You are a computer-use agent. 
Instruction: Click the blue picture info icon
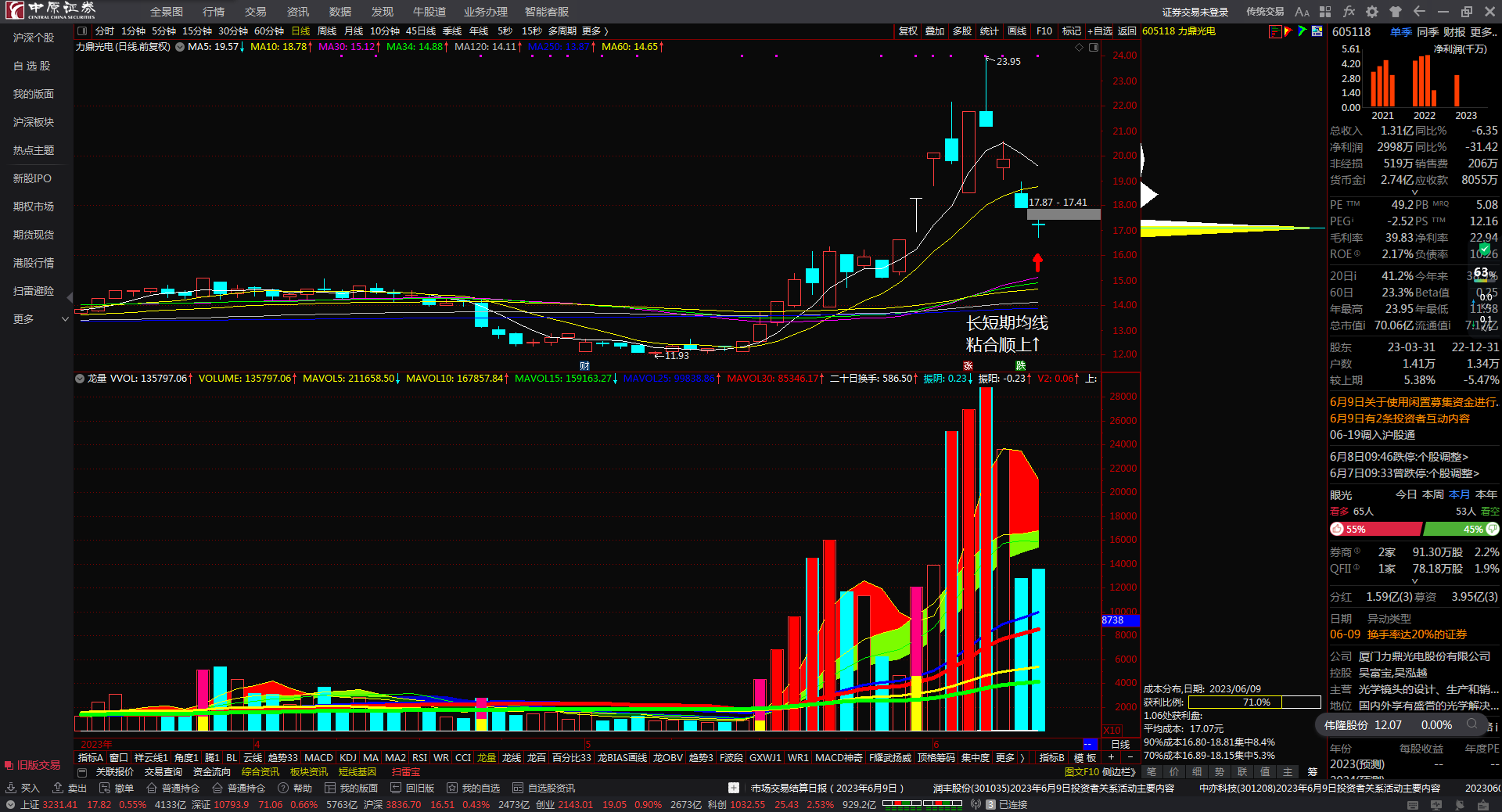pyautogui.click(x=1317, y=31)
